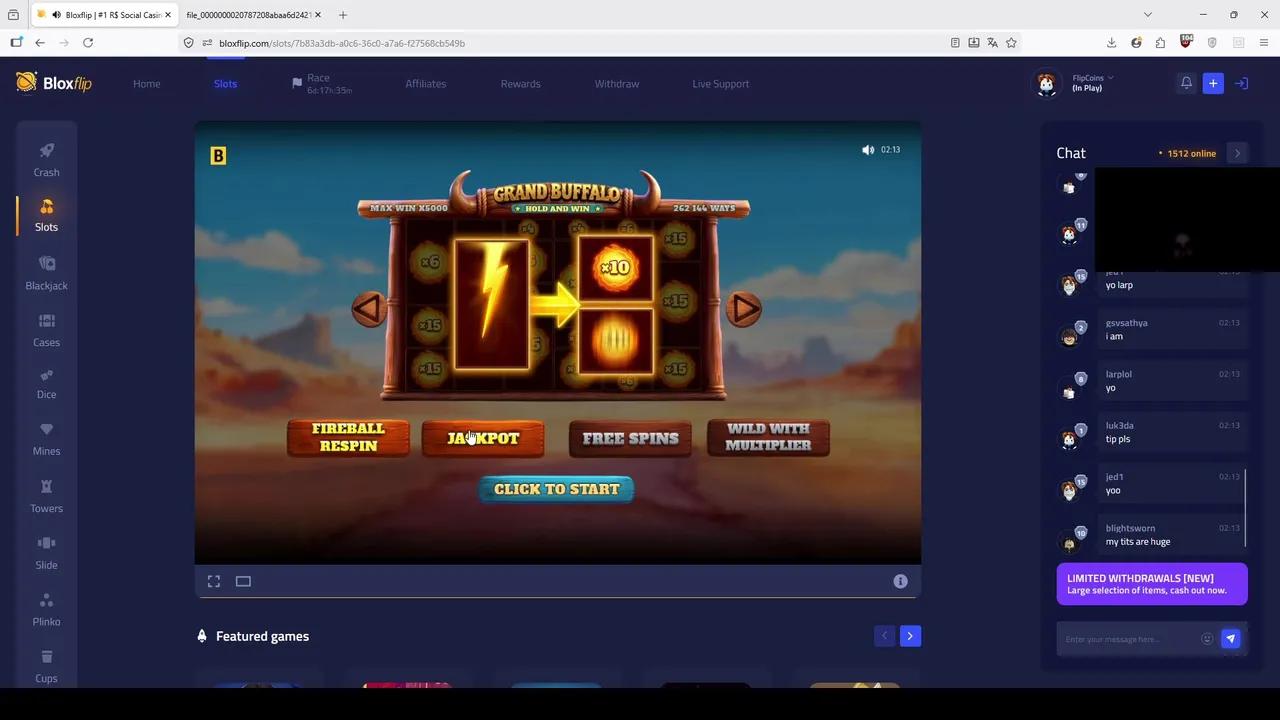
Task: Select Fireball Respin feature button
Action: (348, 438)
